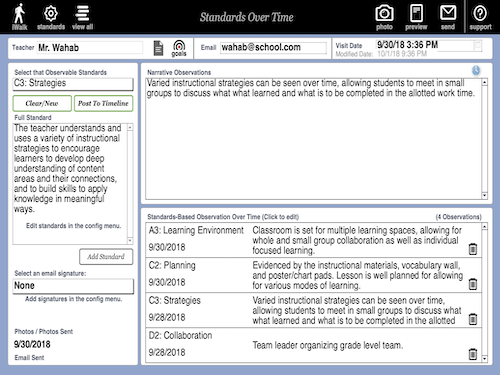Edit the 'Classroom is set for multiple' note
This screenshot has height=375, width=500.
click(357, 240)
